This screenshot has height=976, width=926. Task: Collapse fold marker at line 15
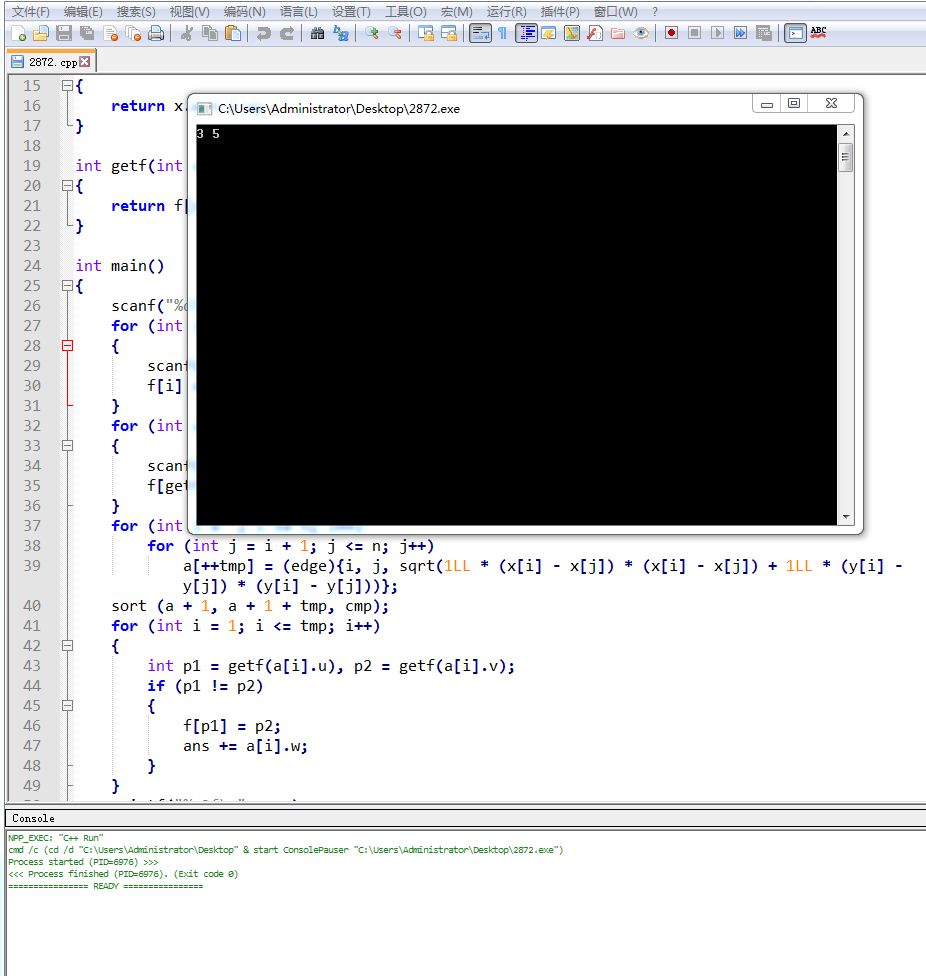[x=67, y=86]
